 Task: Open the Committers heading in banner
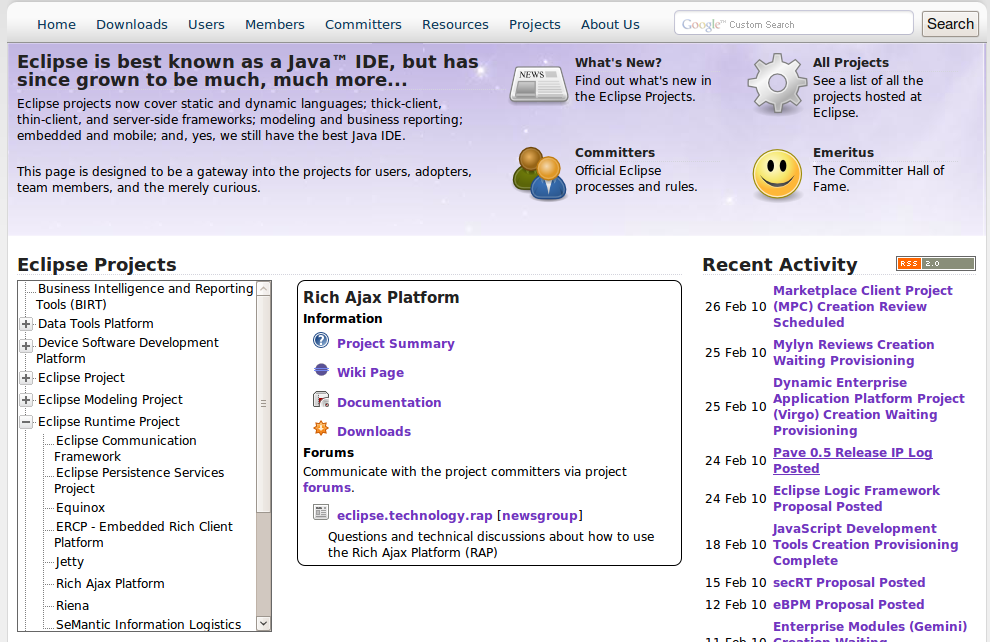[615, 152]
